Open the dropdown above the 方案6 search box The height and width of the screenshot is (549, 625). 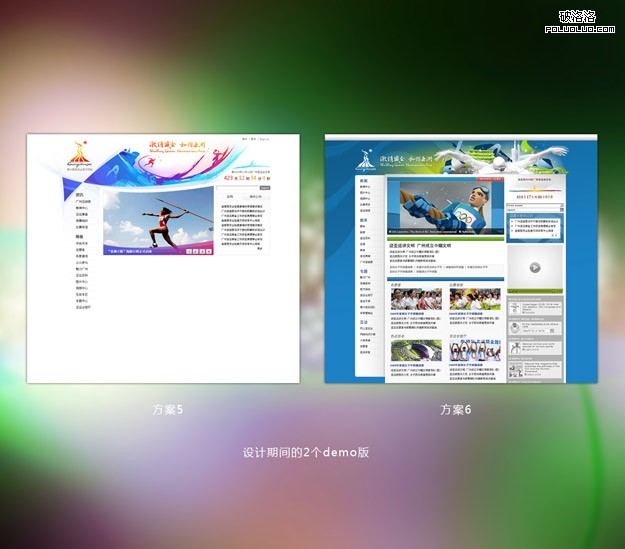[x=535, y=204]
